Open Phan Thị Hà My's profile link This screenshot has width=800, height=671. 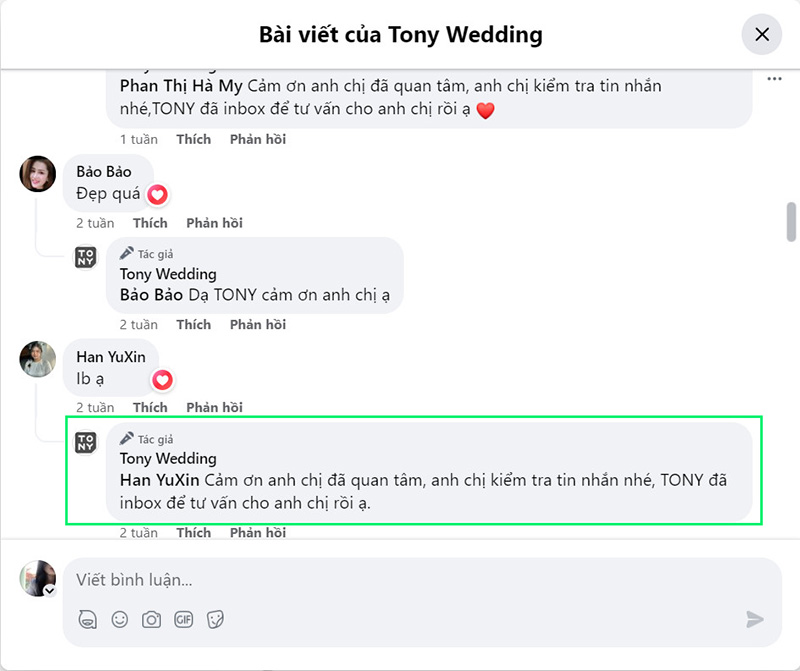(x=181, y=86)
